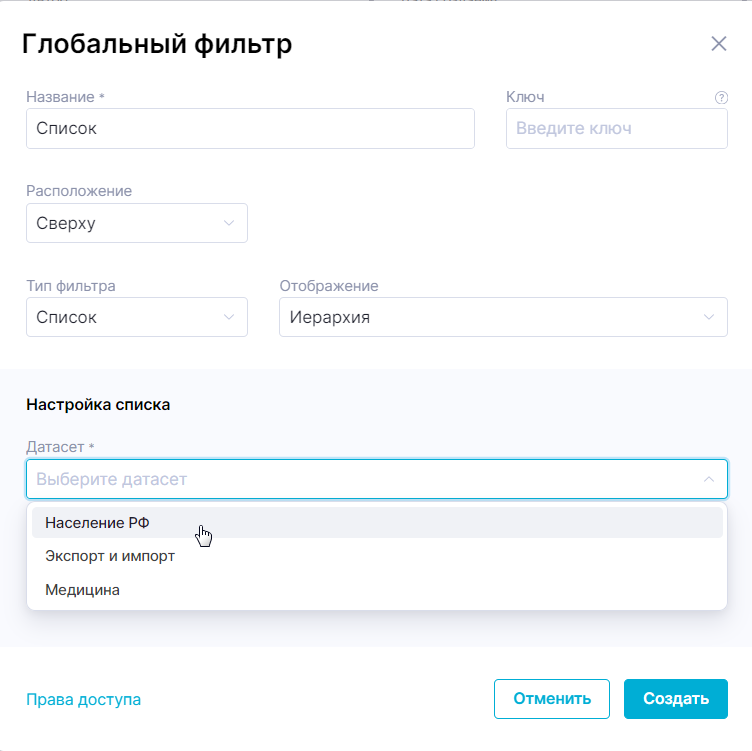
Task: Open the Расположение dropdown showing Сверху
Action: coord(137,223)
